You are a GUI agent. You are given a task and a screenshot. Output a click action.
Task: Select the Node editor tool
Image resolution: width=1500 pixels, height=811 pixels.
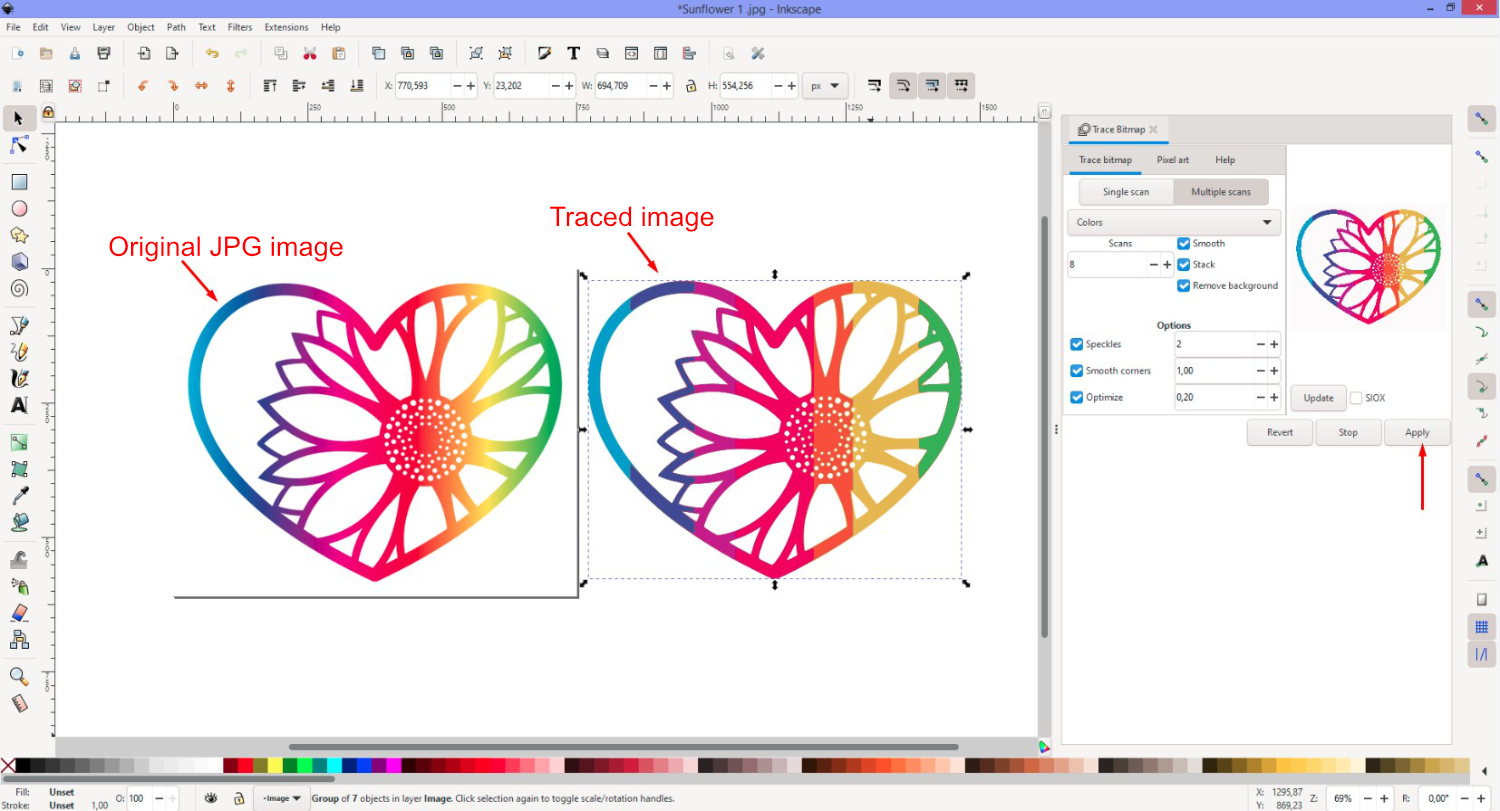click(19, 145)
